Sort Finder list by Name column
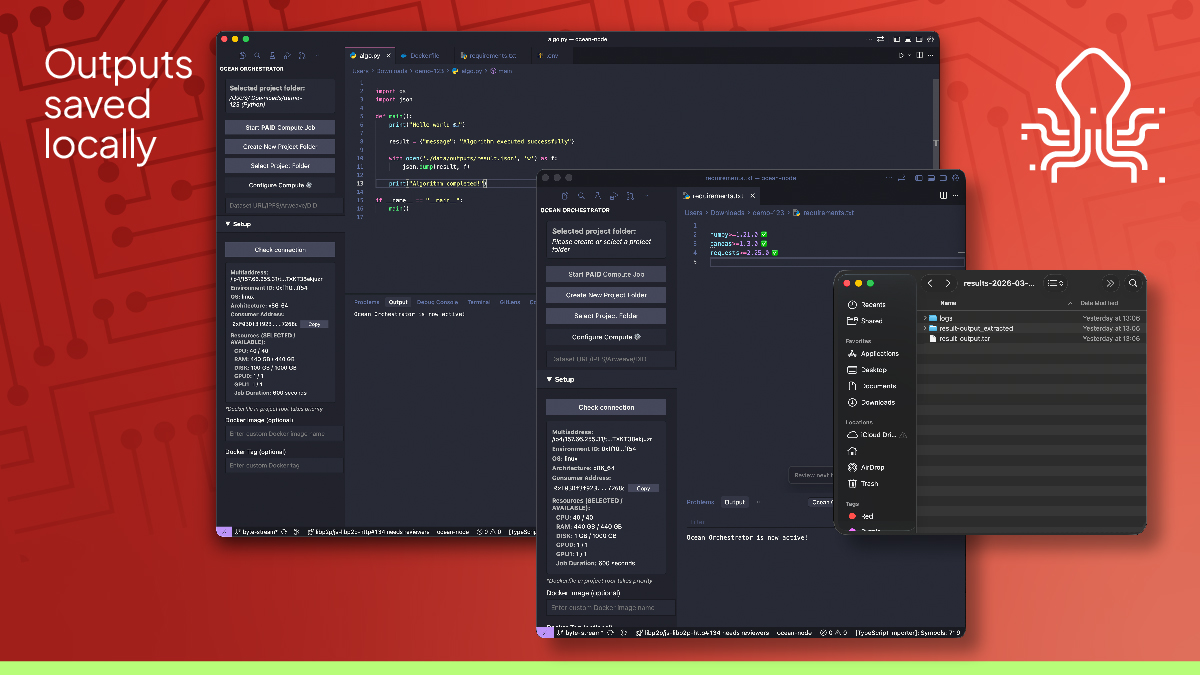The width and height of the screenshot is (1200, 675). [948, 303]
